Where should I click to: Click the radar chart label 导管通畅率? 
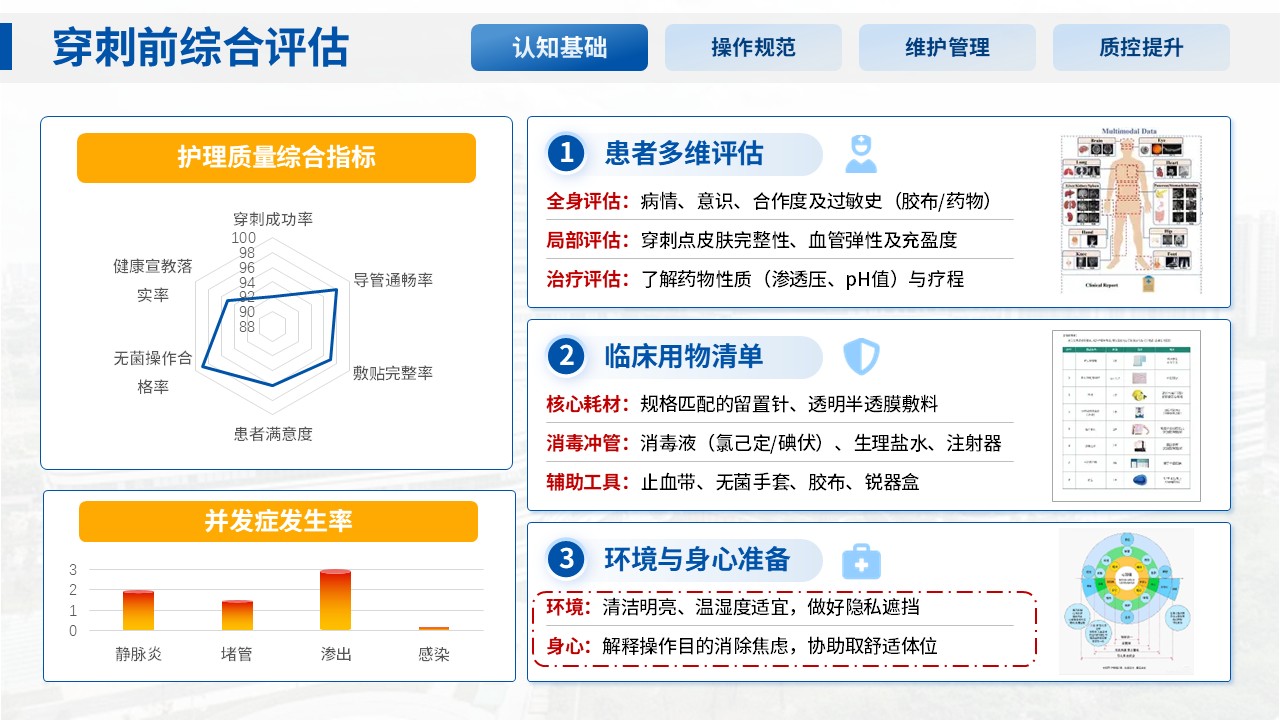pos(393,280)
